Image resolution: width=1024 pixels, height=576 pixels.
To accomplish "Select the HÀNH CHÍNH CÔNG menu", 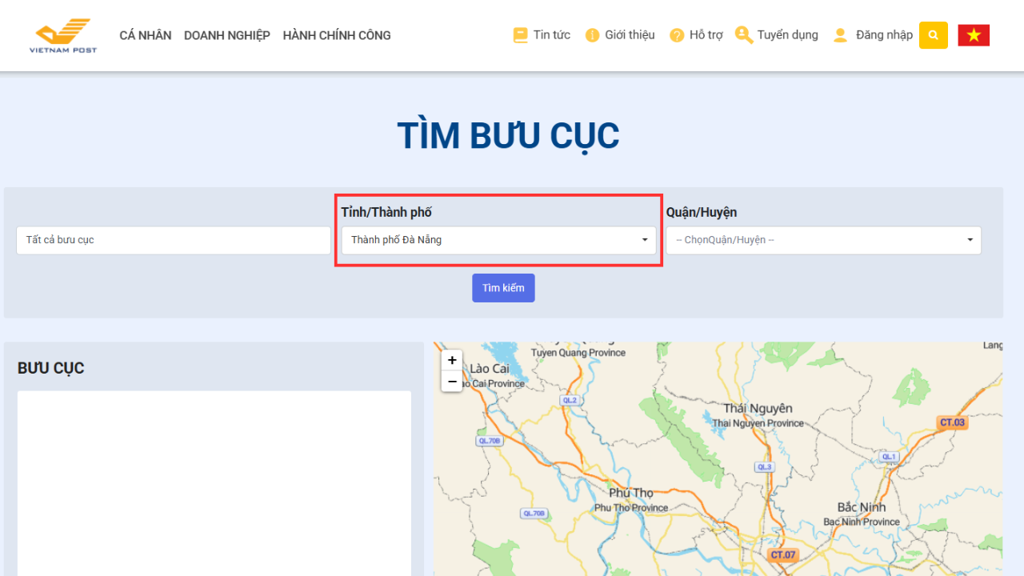I will (337, 35).
